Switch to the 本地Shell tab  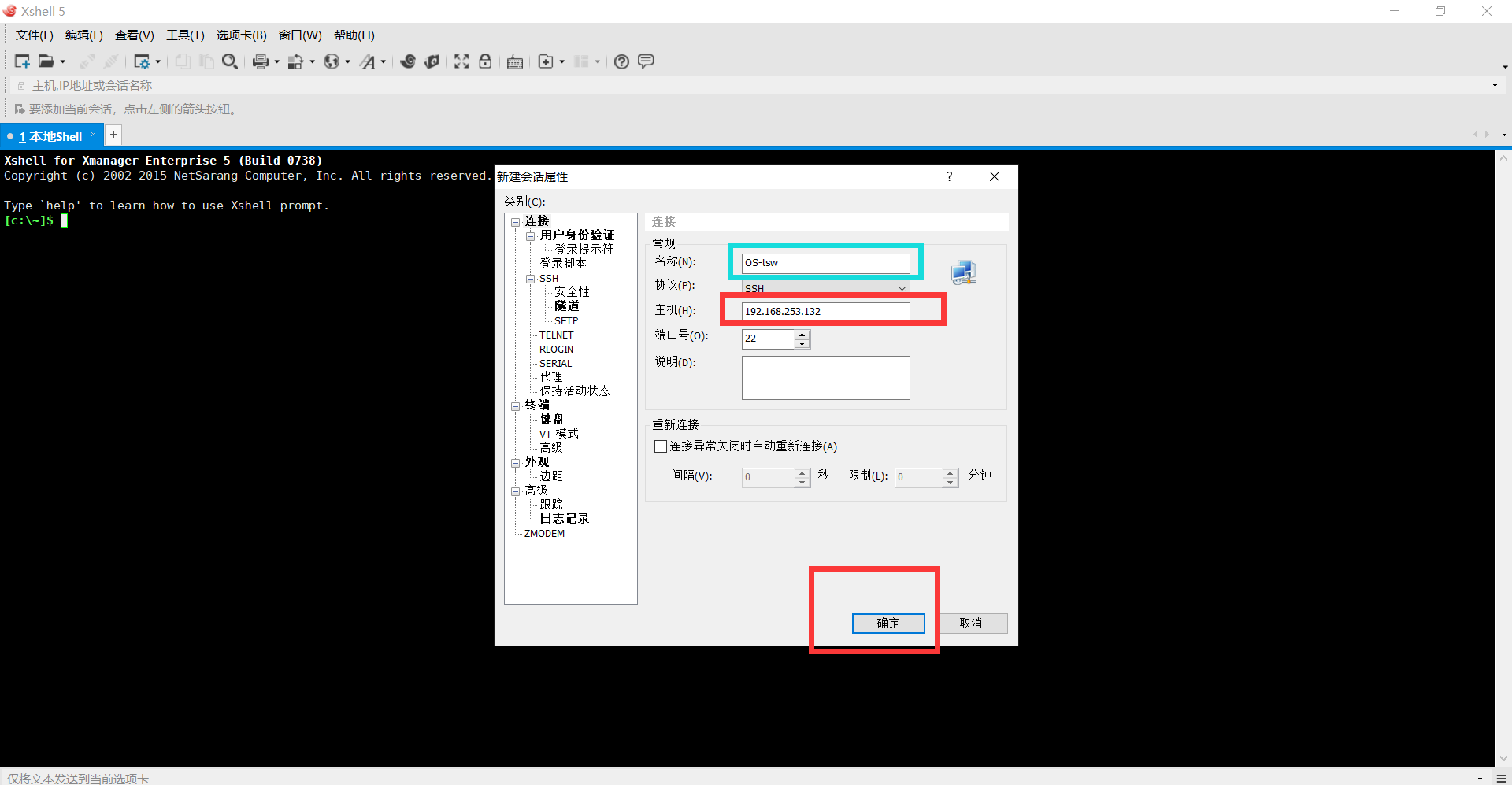click(x=50, y=136)
